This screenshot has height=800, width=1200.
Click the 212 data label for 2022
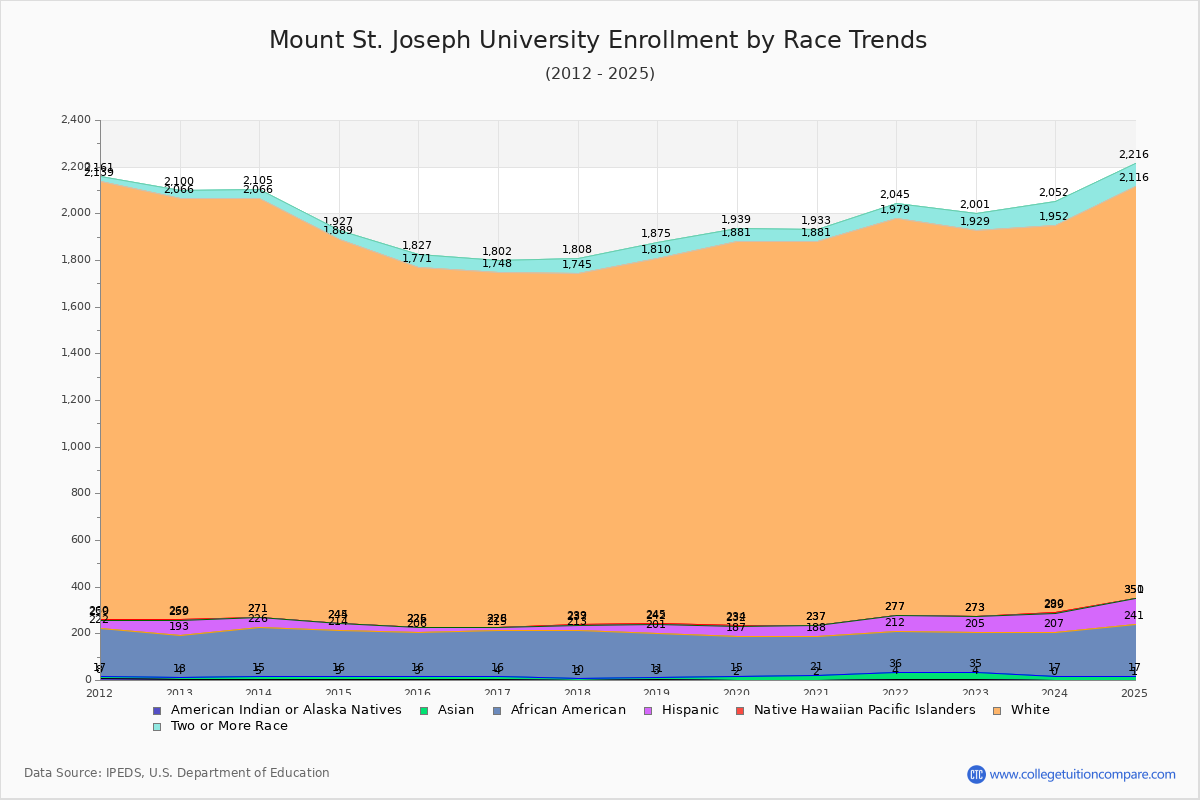click(895, 623)
